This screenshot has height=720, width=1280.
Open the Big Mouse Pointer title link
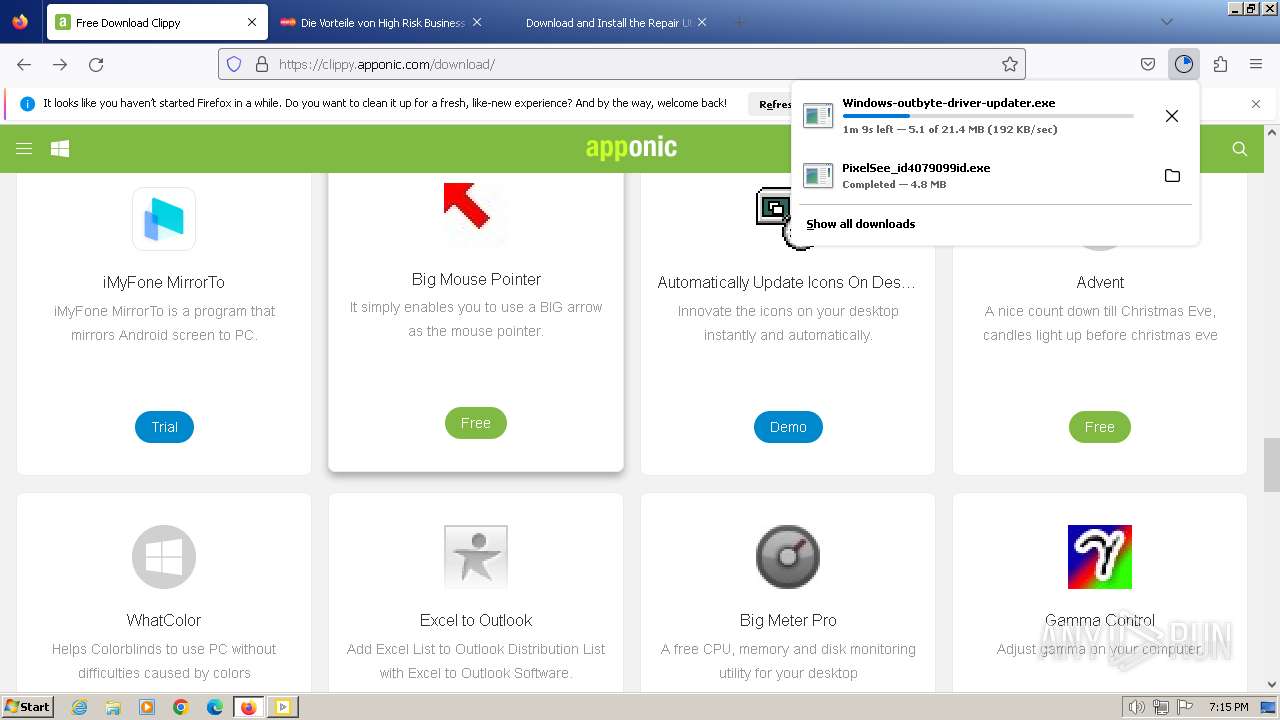pyautogui.click(x=476, y=279)
